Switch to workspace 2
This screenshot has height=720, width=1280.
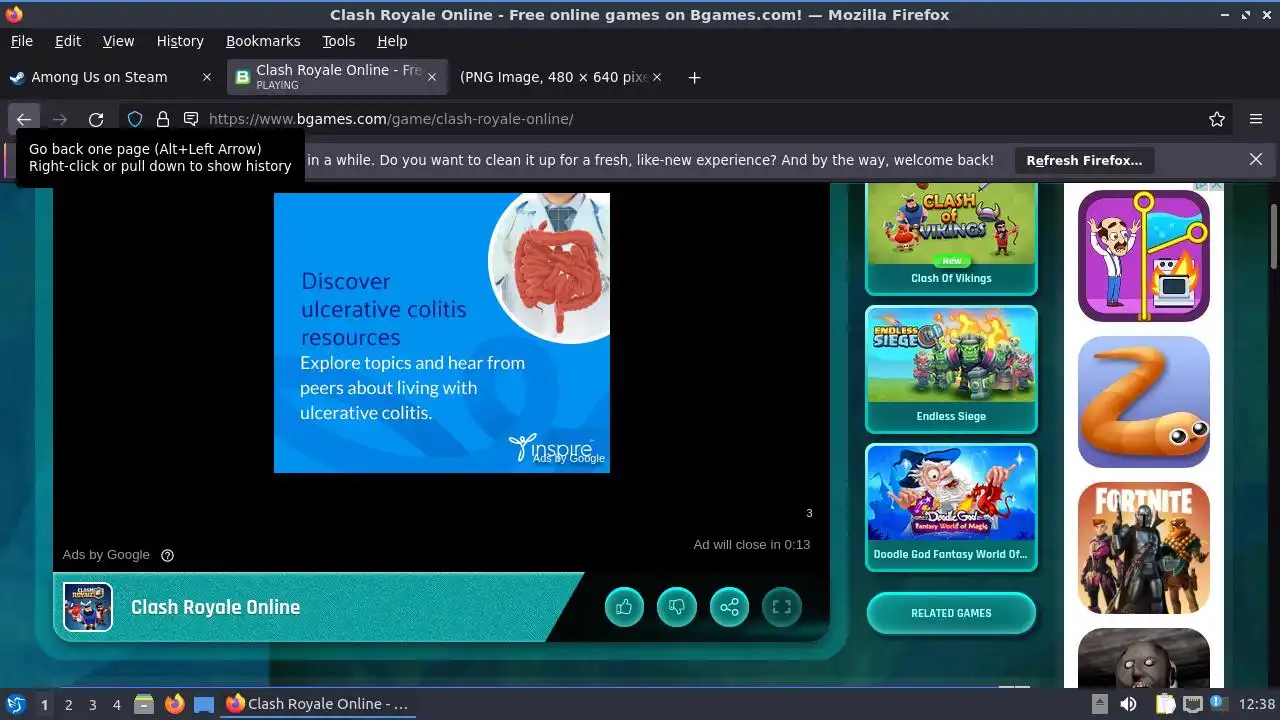point(68,704)
